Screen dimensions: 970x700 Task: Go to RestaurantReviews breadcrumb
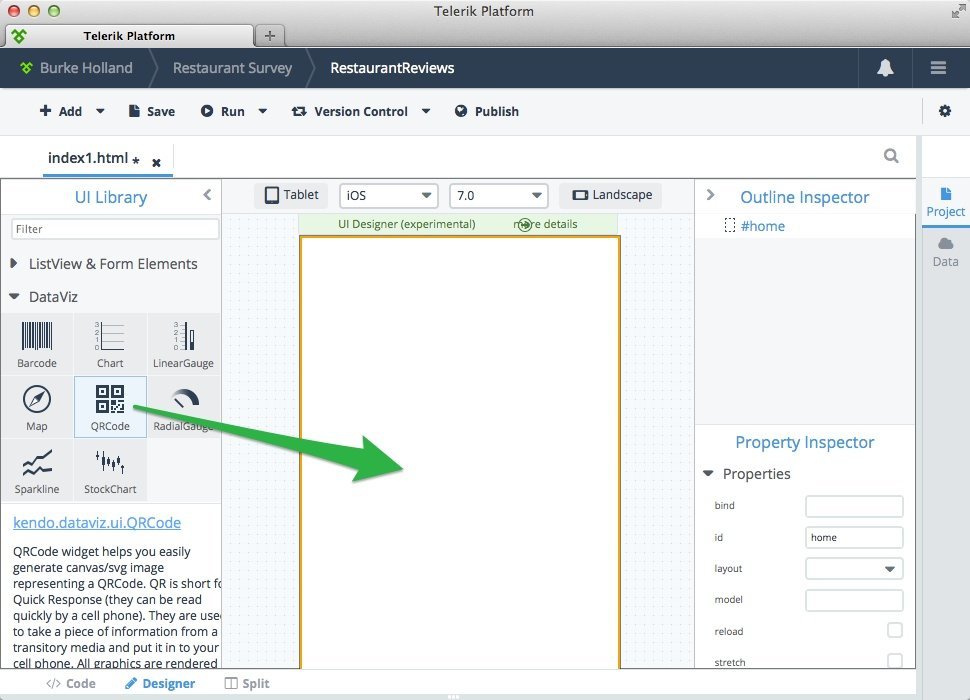392,68
